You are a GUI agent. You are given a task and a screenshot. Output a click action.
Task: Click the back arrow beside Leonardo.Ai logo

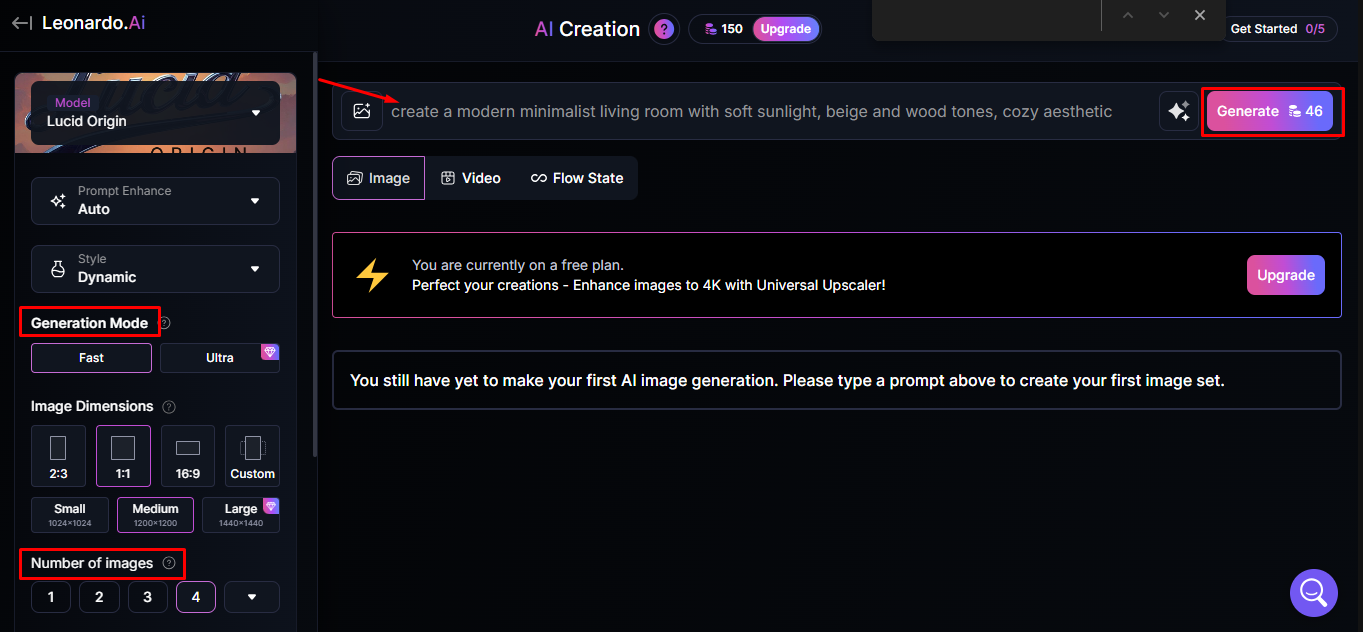[20, 22]
